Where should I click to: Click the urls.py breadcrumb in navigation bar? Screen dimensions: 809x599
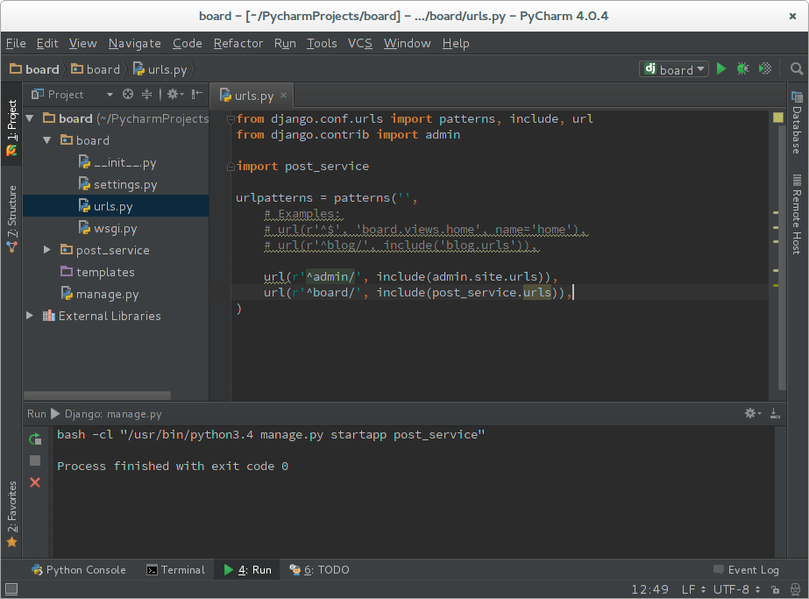click(x=160, y=69)
